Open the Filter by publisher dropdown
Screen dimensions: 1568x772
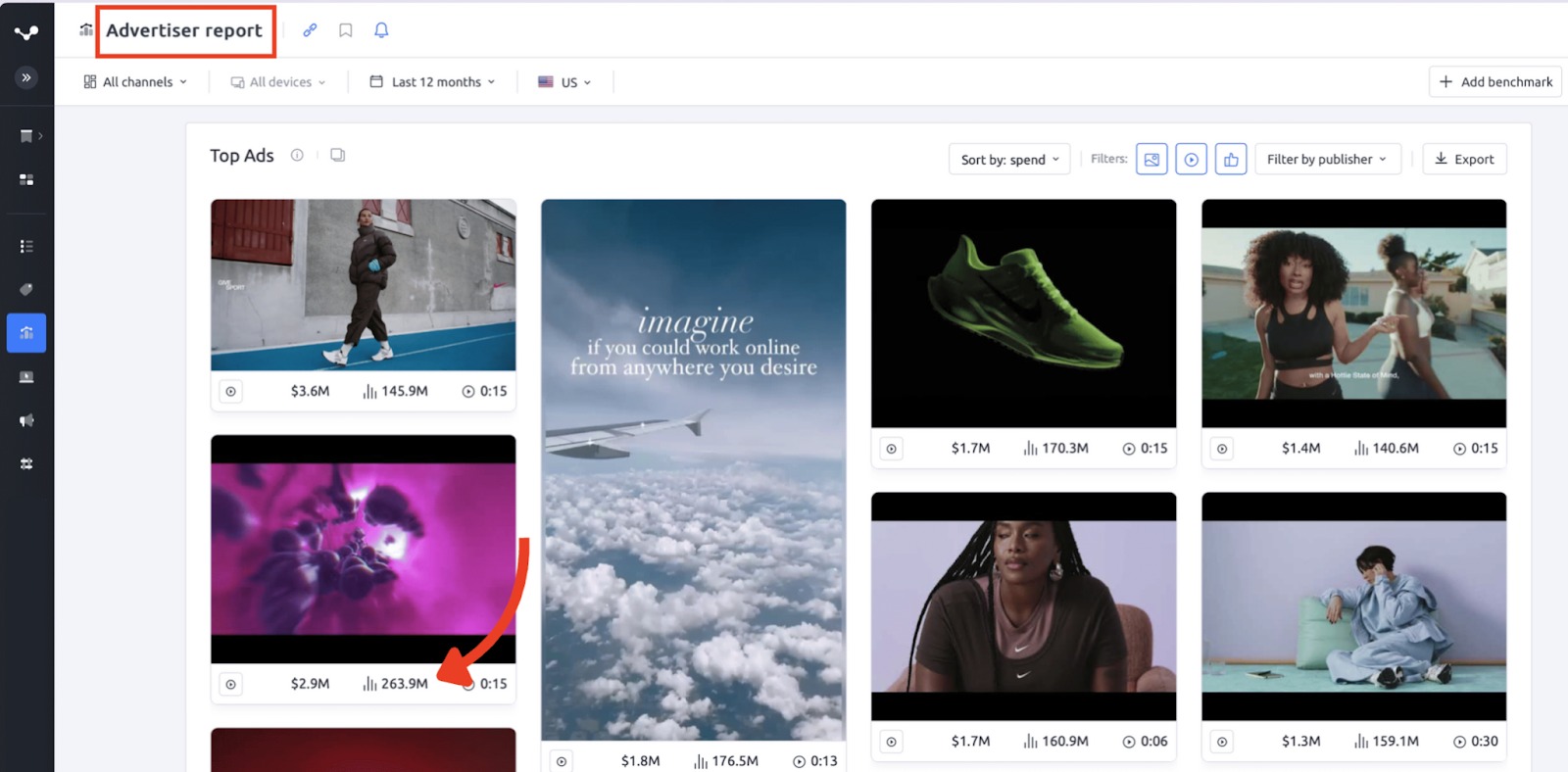tap(1327, 160)
